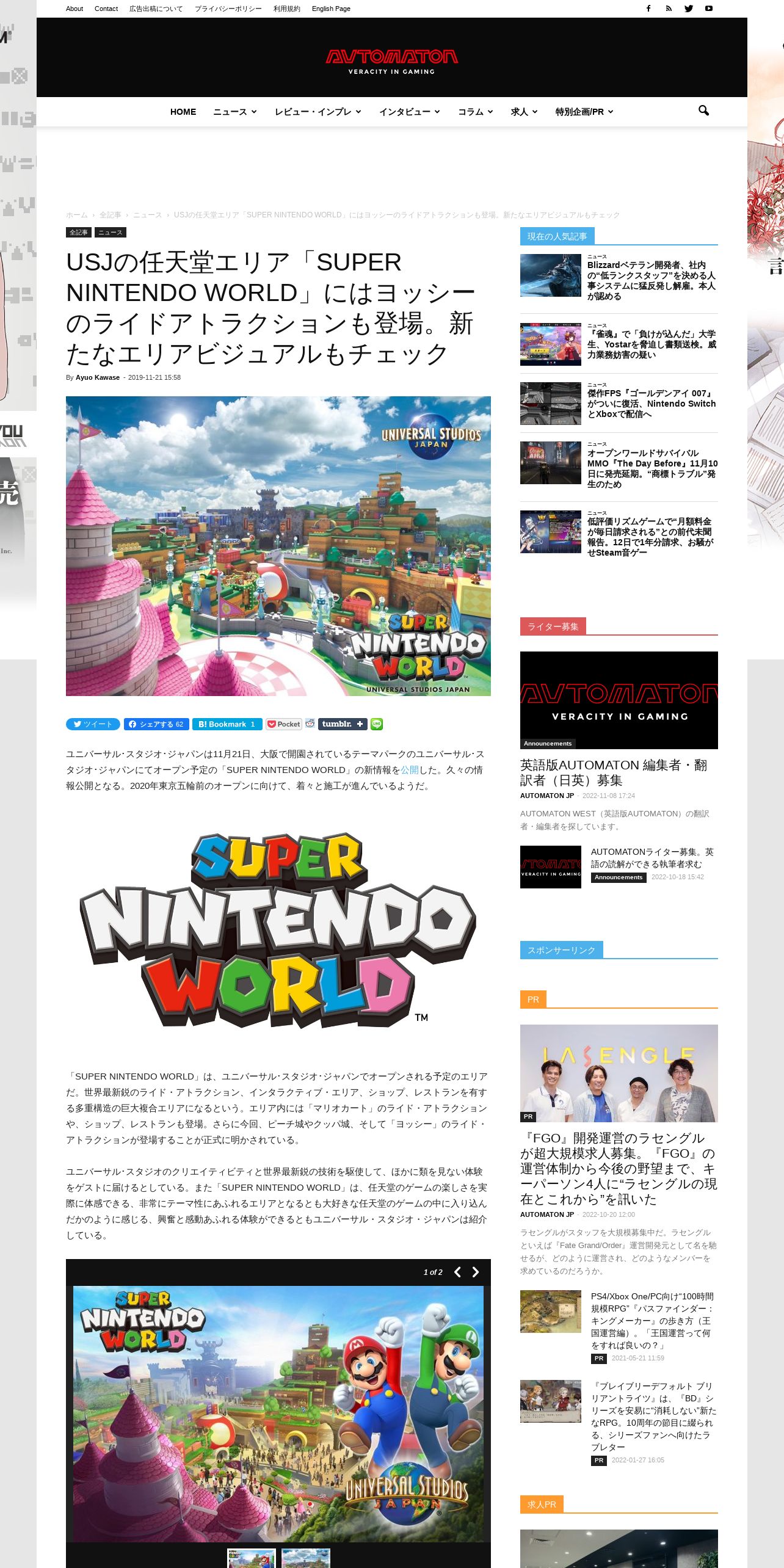Open プライバシーポリシー link
The height and width of the screenshot is (1568, 784).
point(228,9)
